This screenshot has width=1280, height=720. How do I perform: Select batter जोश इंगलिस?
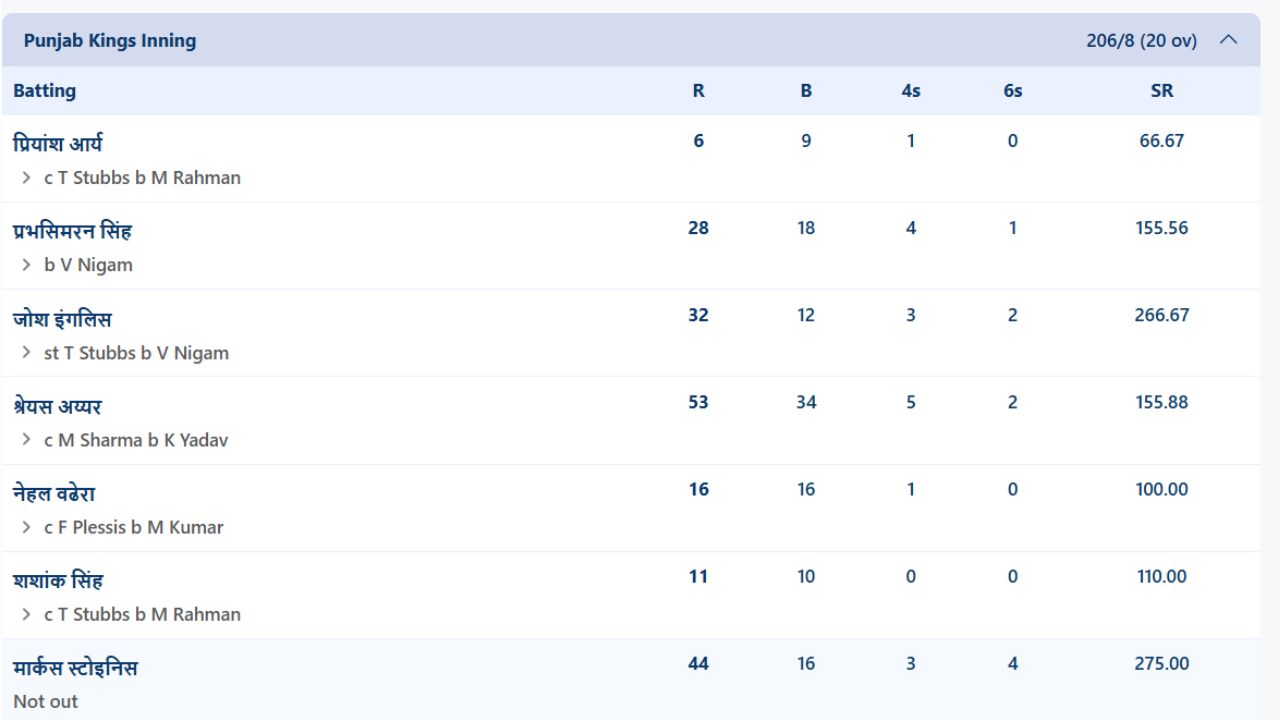point(62,319)
